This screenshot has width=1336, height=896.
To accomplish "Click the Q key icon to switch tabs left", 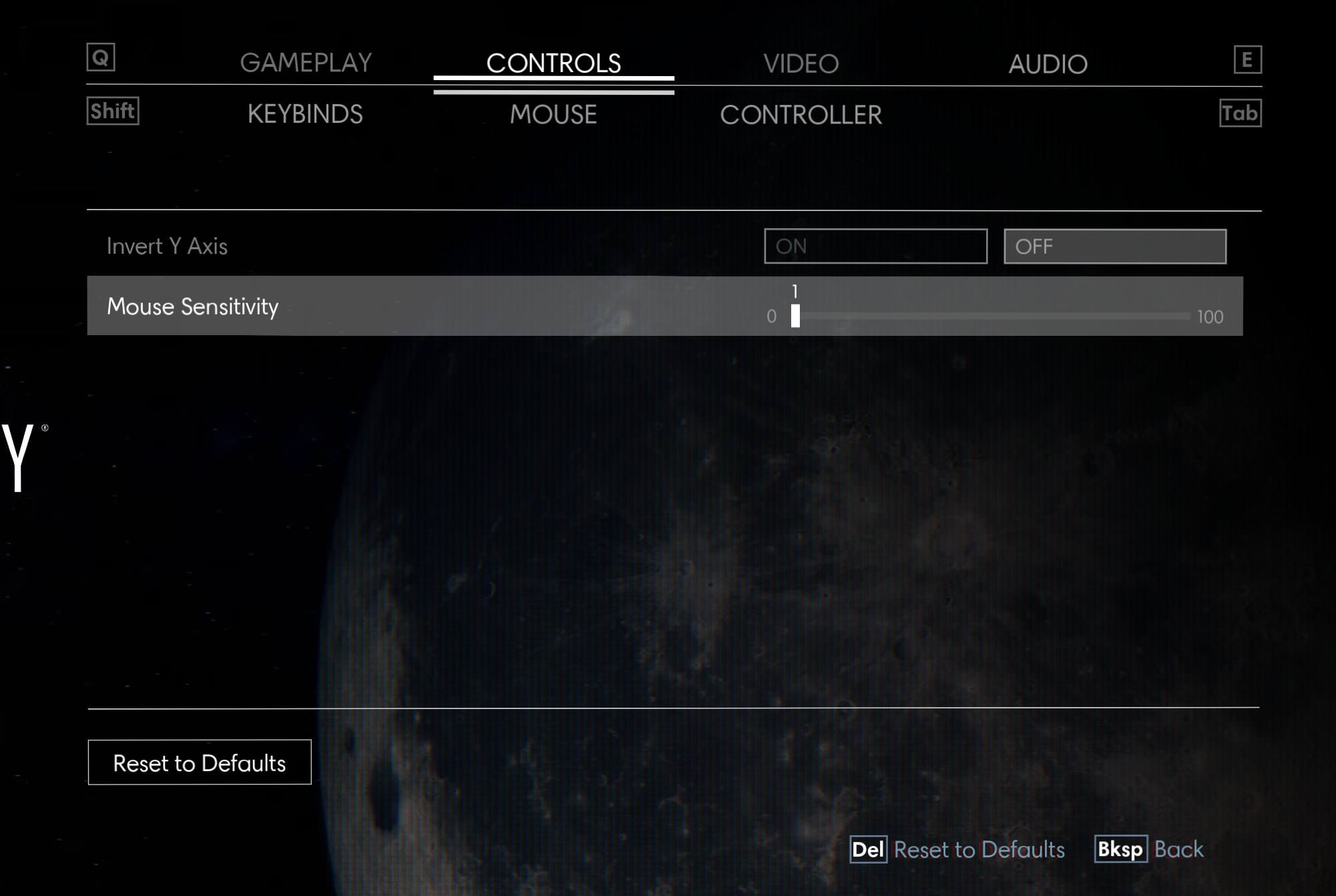I will click(101, 57).
